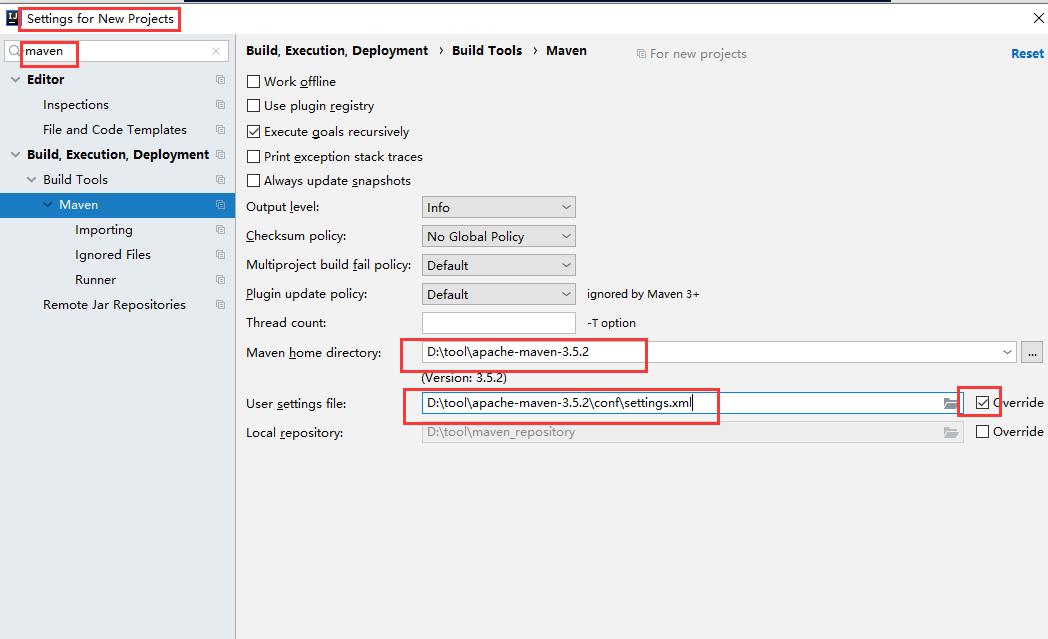Click the ... browse button for Maven home

click(1032, 352)
